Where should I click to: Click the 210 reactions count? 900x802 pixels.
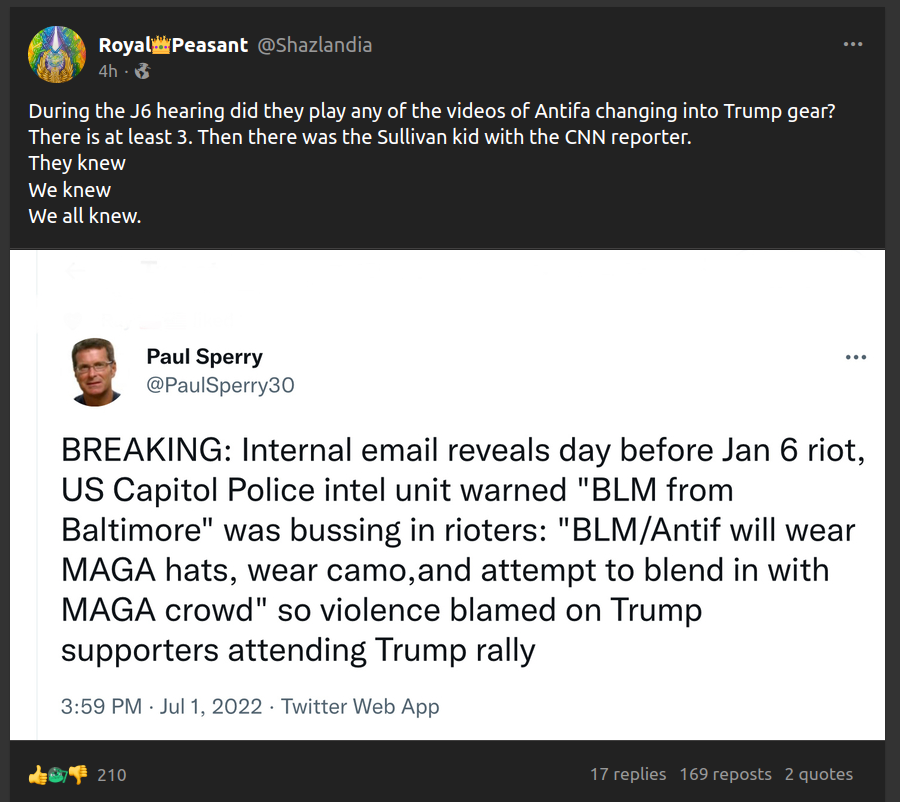(111, 774)
